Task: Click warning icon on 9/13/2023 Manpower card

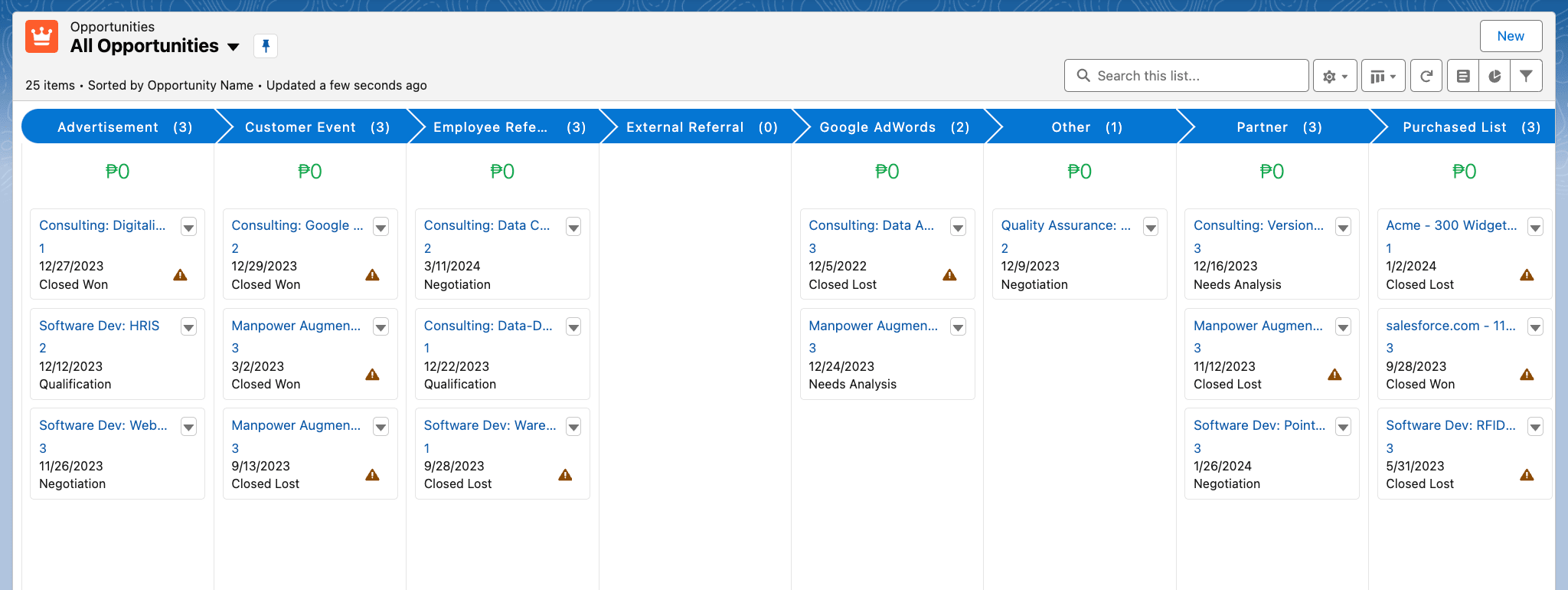Action: (372, 474)
